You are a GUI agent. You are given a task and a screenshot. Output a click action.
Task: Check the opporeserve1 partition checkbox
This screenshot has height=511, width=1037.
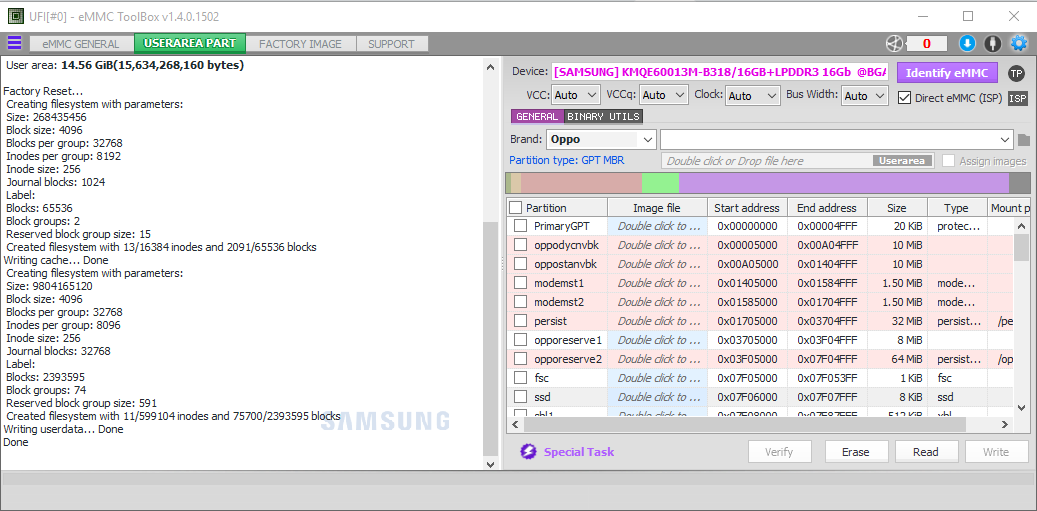[x=520, y=340]
